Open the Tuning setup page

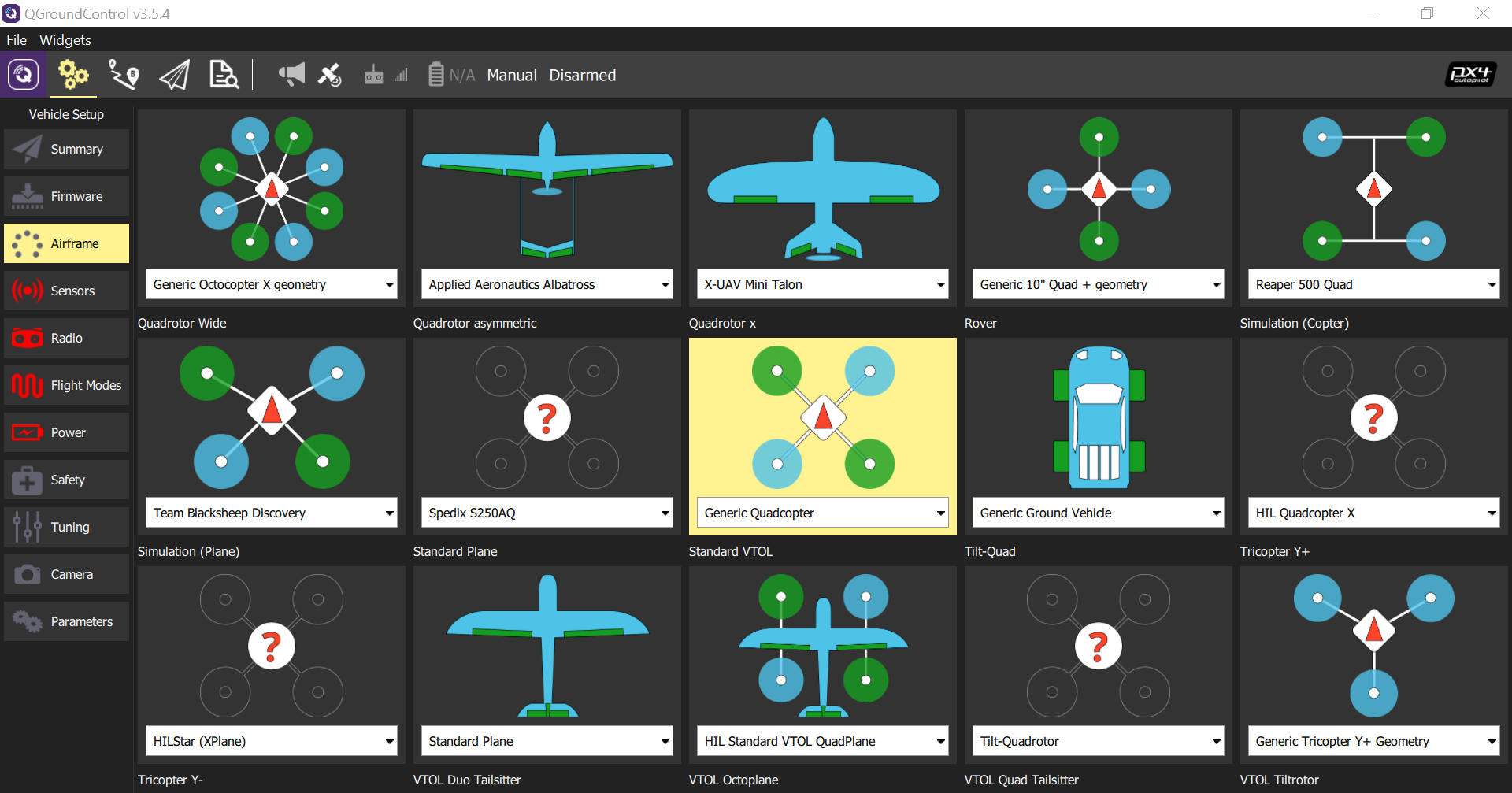(66, 527)
